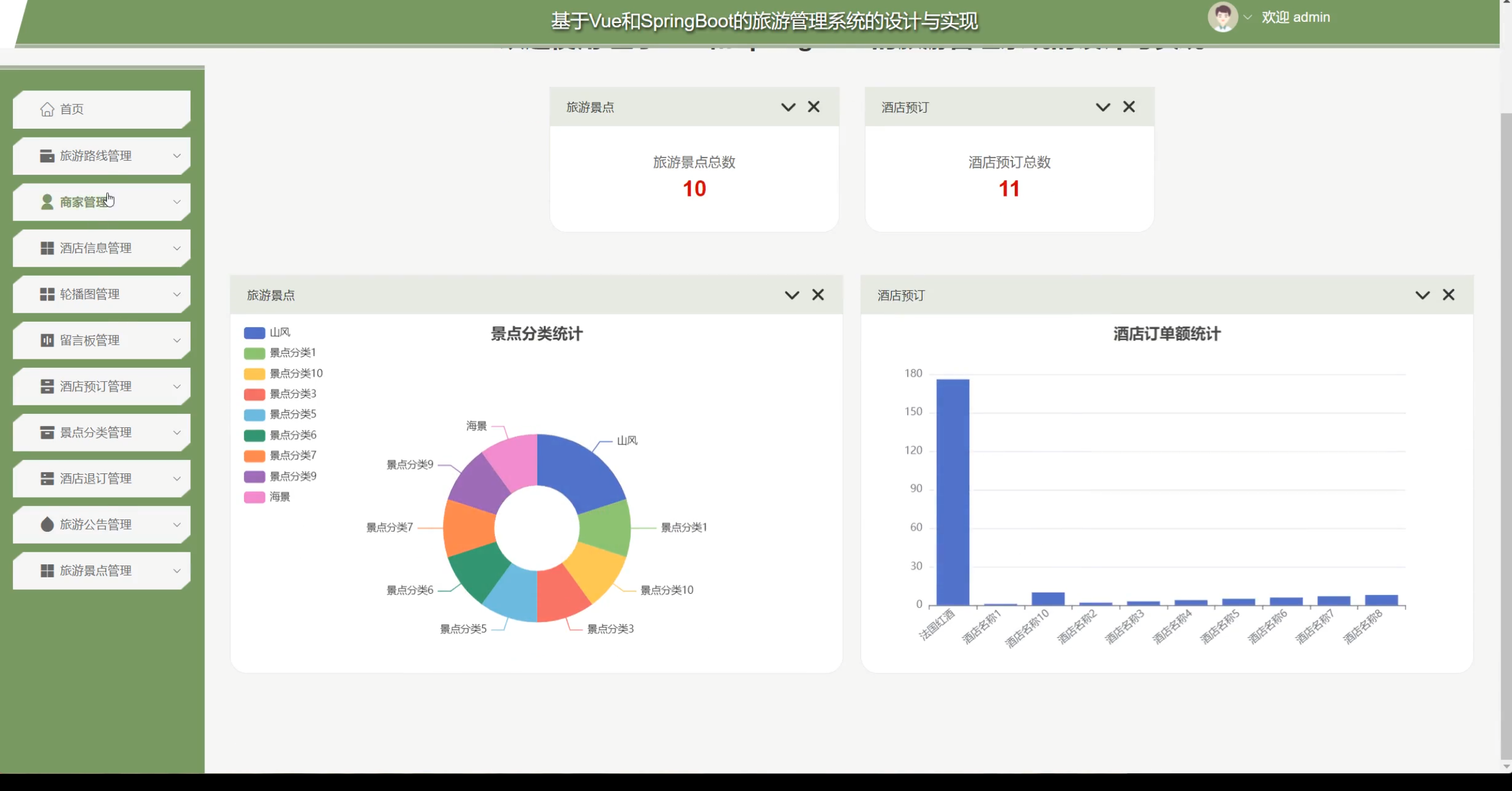Click the admin avatar image
This screenshot has height=791, width=1512.
click(1222, 17)
